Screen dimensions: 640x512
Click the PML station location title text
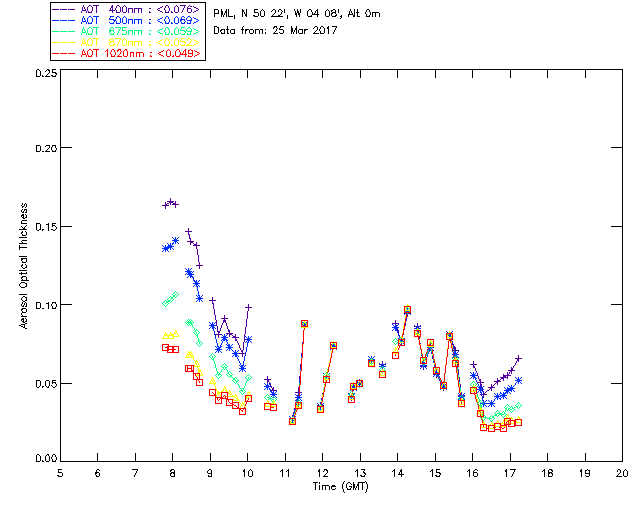pyautogui.click(x=297, y=14)
